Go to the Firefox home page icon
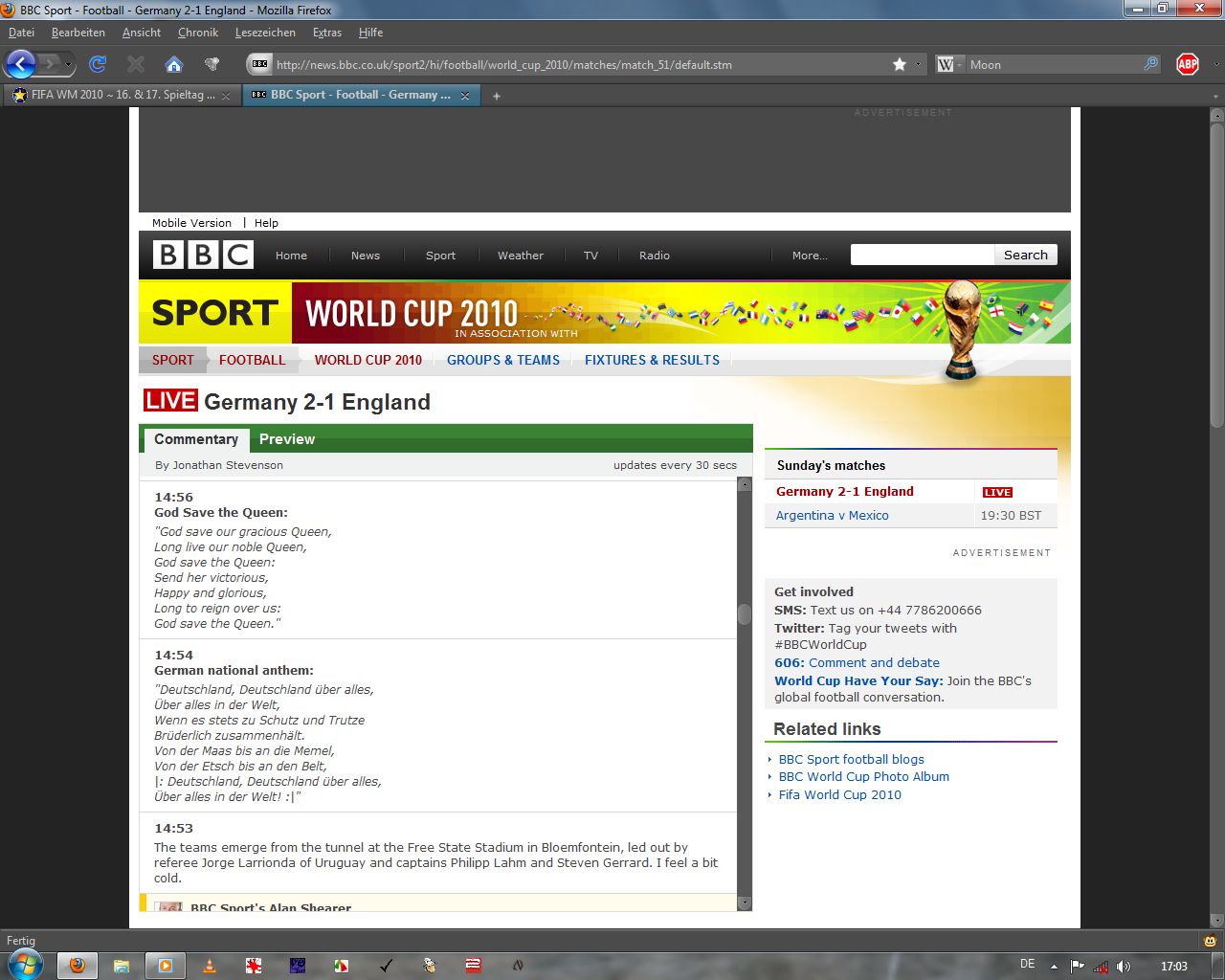 pos(173,64)
